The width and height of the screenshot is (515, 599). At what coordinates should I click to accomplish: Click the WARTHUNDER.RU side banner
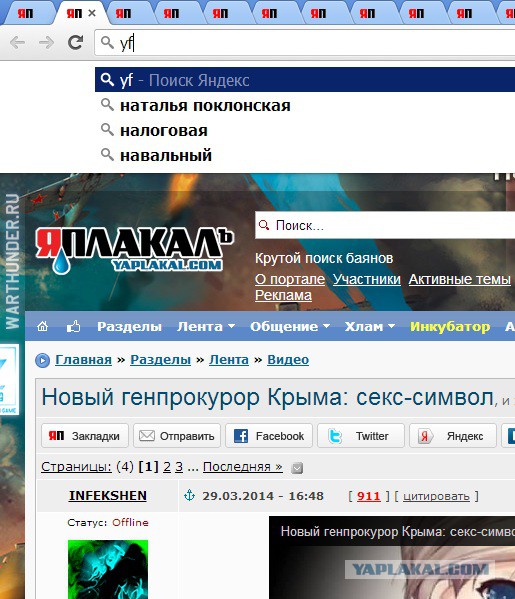tap(12, 261)
